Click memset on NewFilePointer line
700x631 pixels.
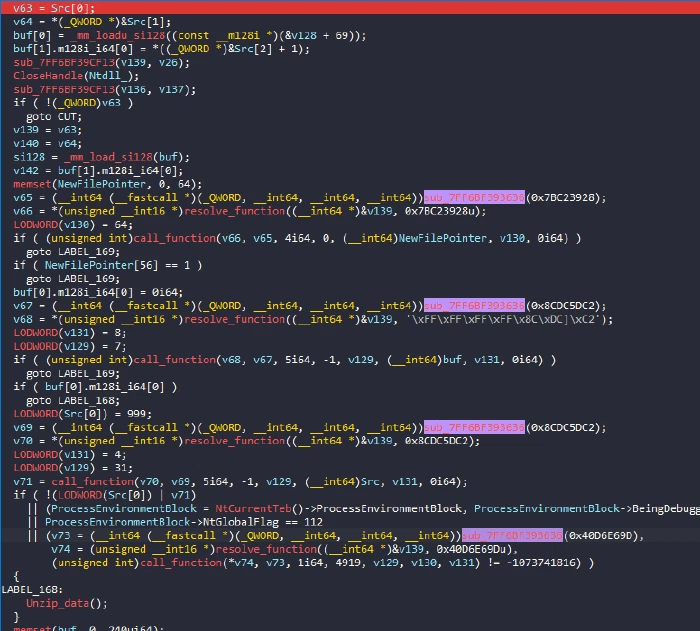[32, 184]
